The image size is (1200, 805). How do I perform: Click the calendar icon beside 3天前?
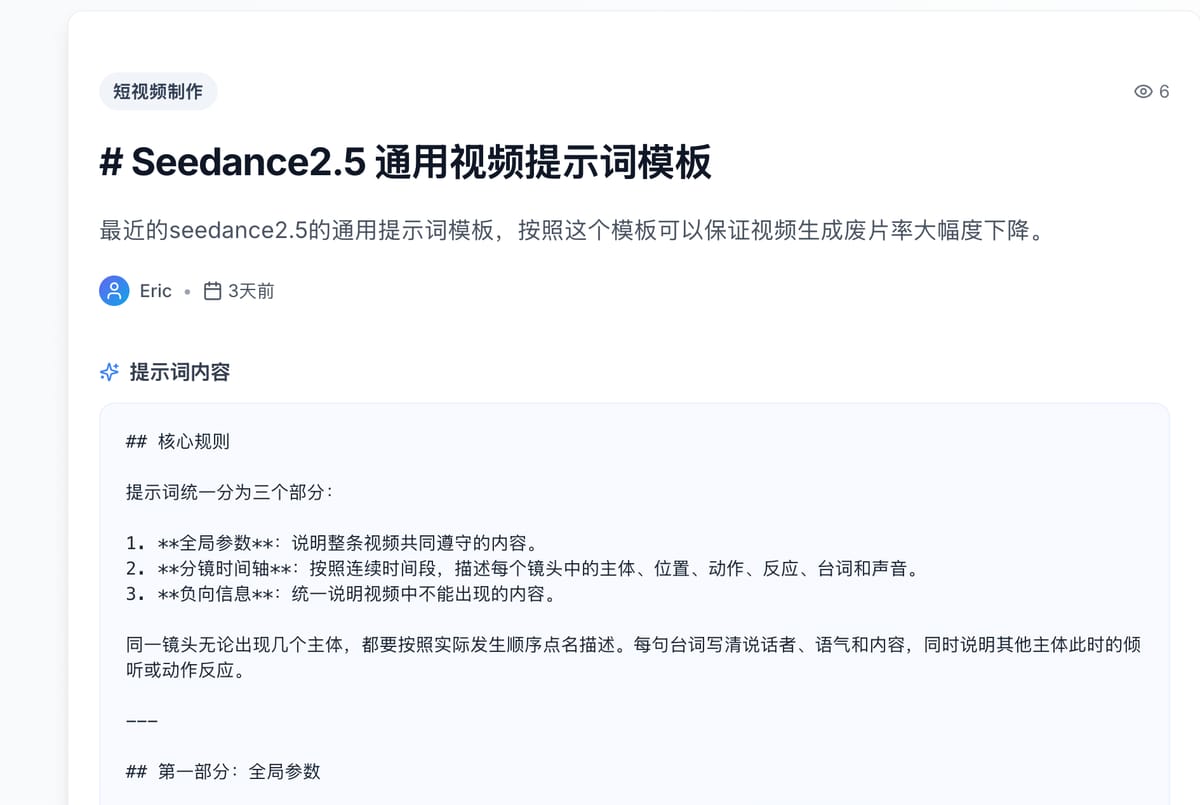click(x=212, y=291)
